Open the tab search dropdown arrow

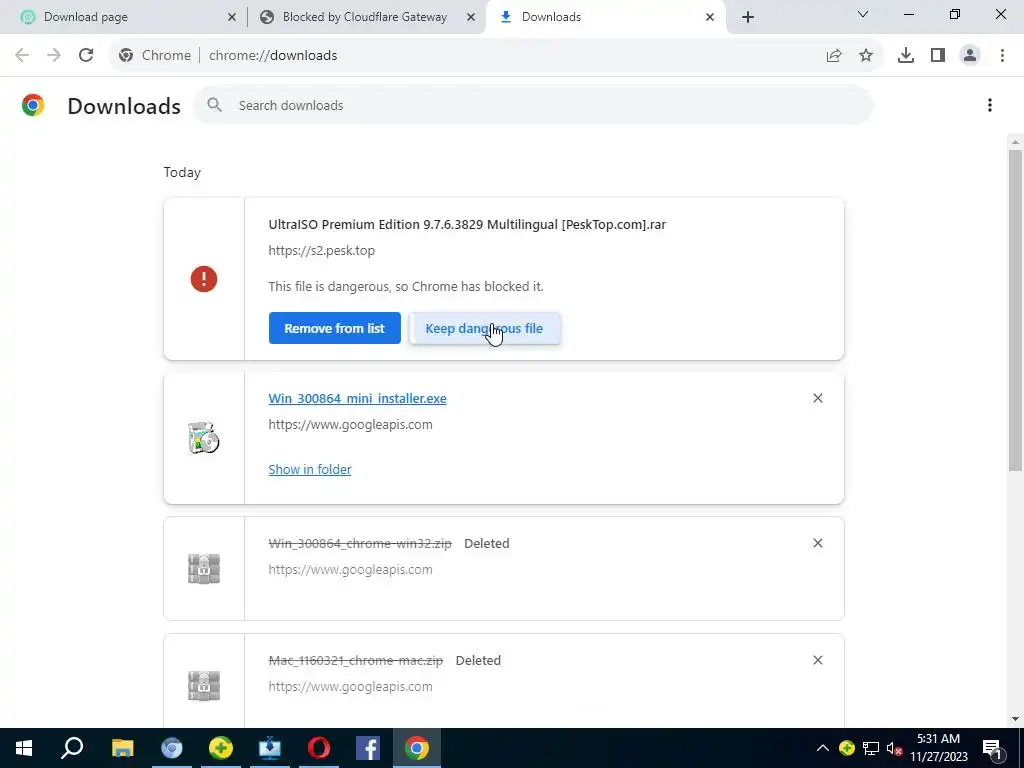tap(863, 14)
